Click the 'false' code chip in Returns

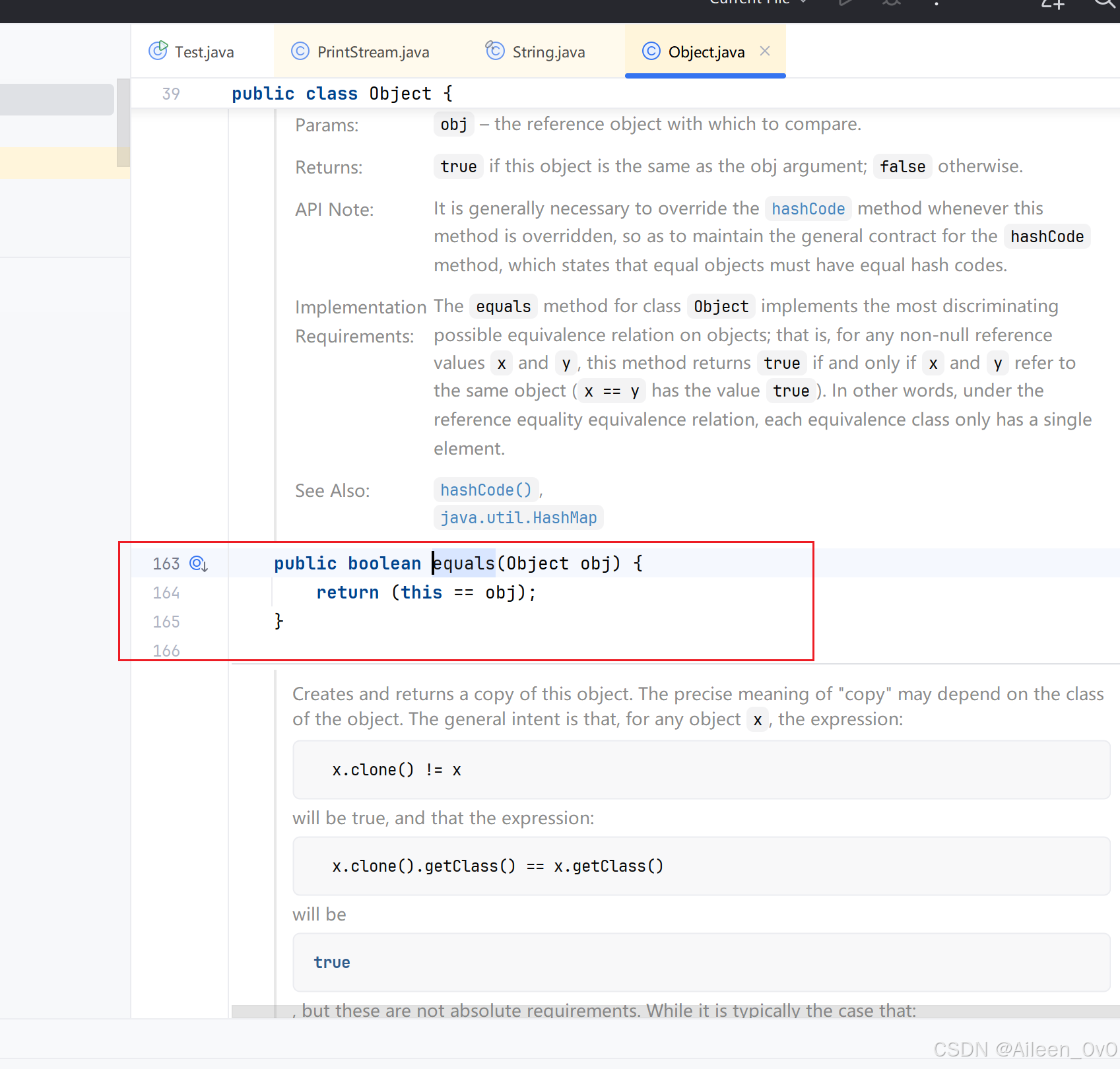902,166
